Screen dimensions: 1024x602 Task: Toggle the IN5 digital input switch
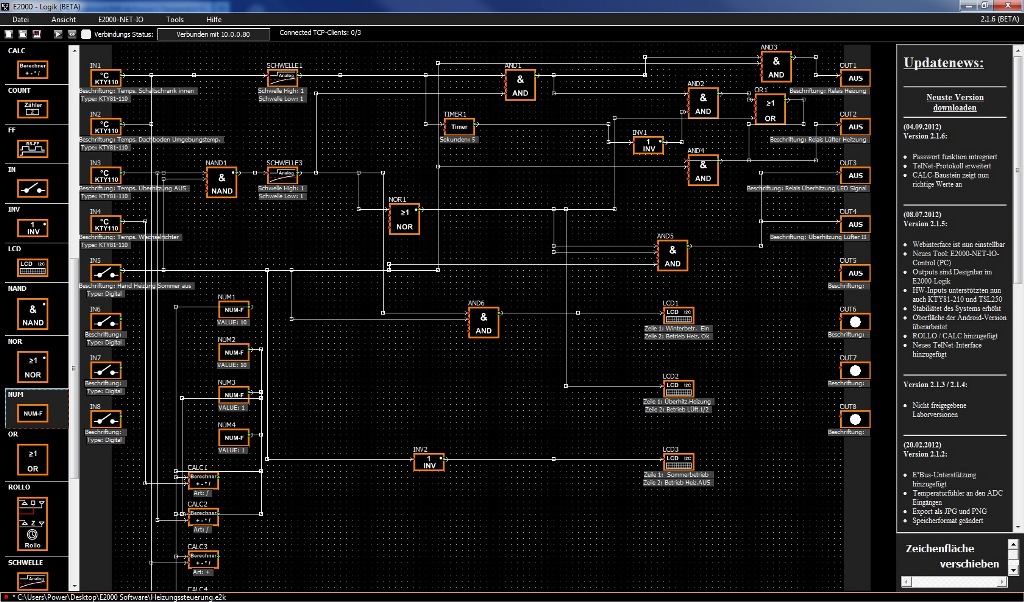(x=106, y=273)
